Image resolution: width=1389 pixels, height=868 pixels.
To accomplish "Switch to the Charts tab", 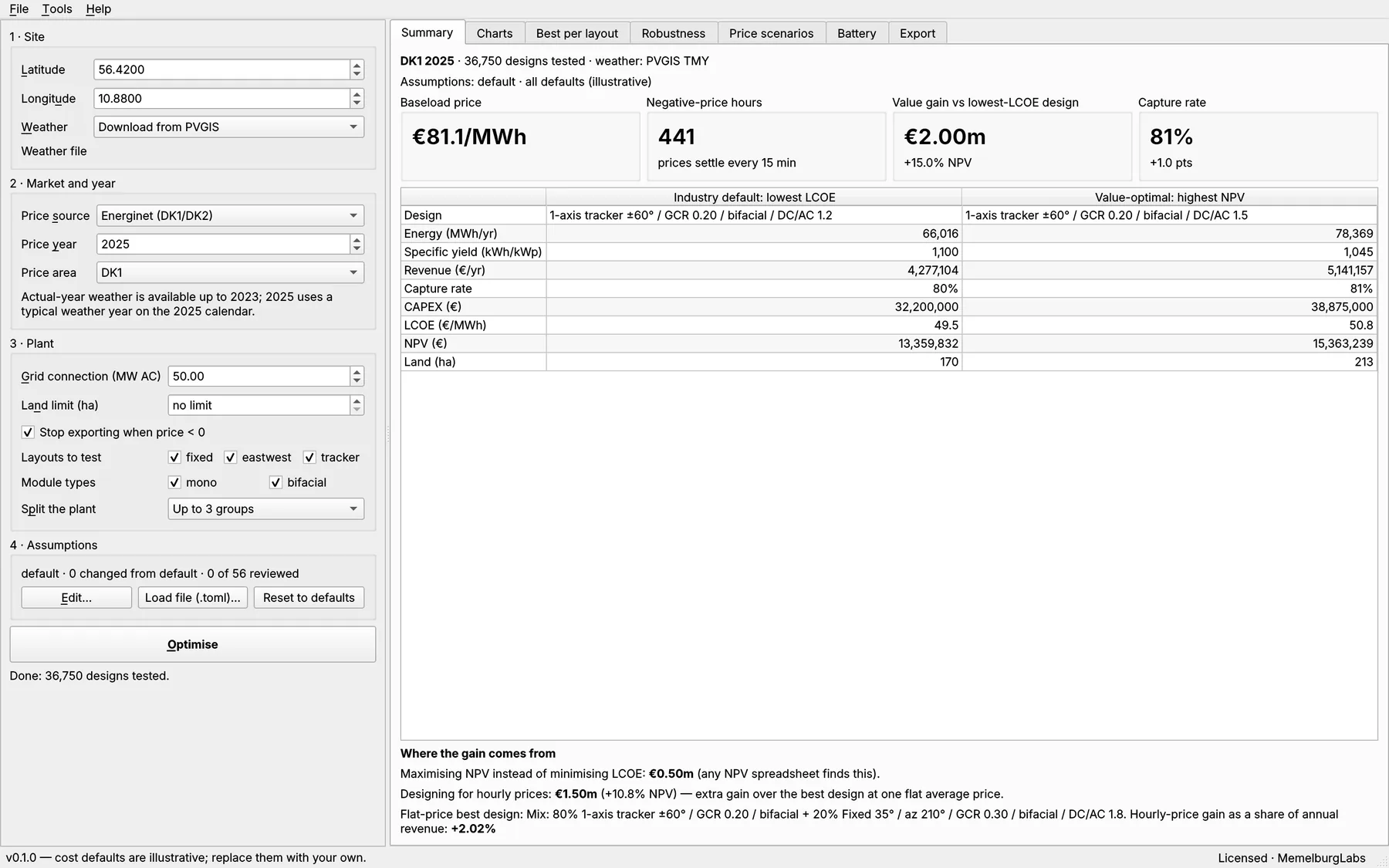I will (495, 33).
